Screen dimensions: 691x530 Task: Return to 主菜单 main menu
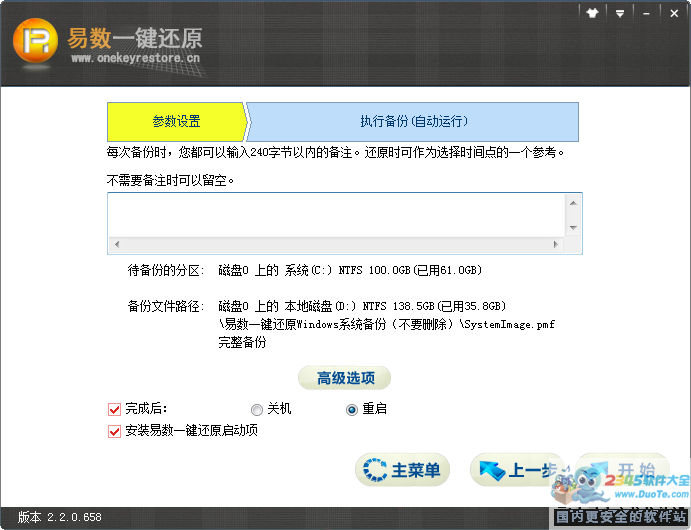point(403,470)
